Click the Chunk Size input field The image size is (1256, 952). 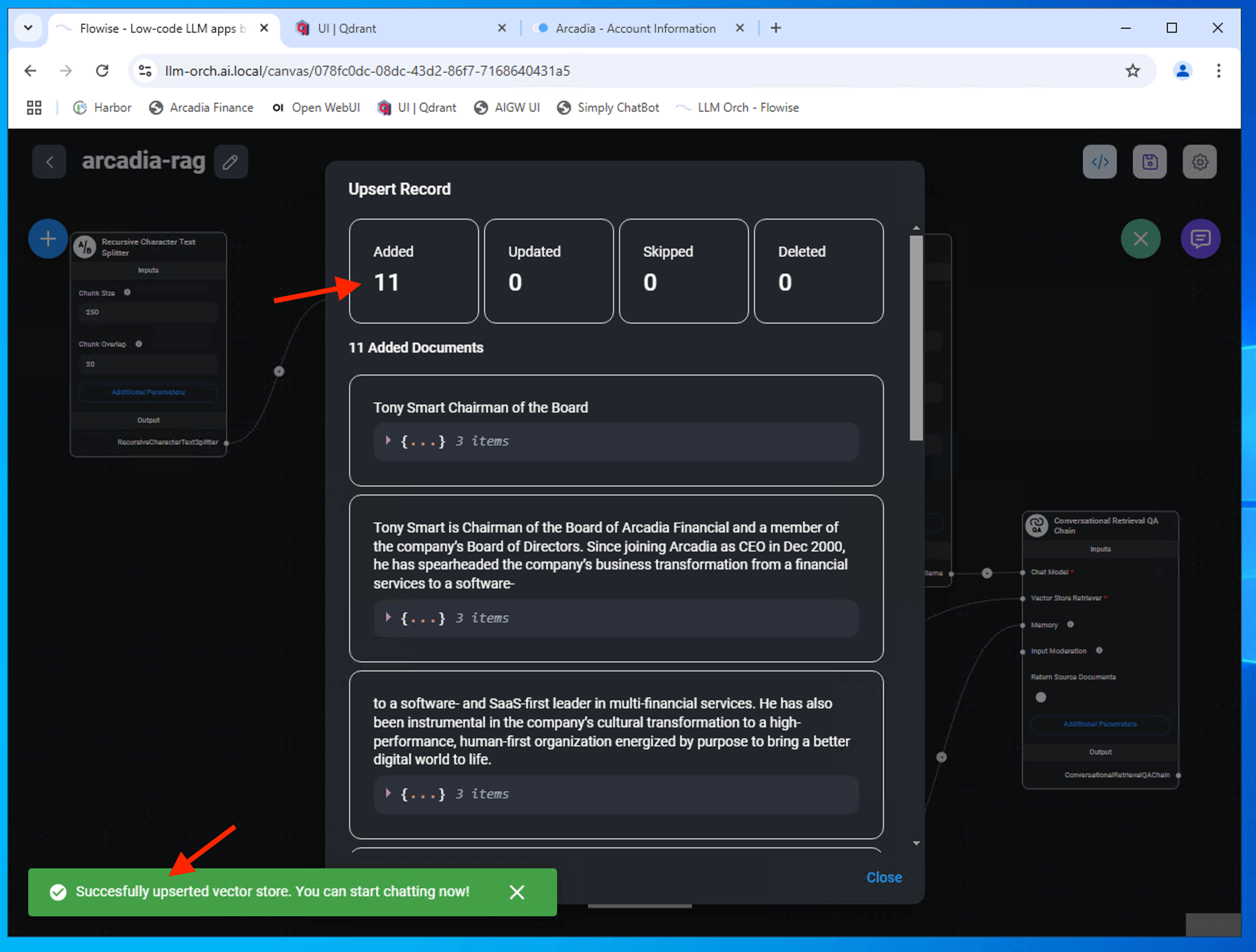pyautogui.click(x=147, y=312)
